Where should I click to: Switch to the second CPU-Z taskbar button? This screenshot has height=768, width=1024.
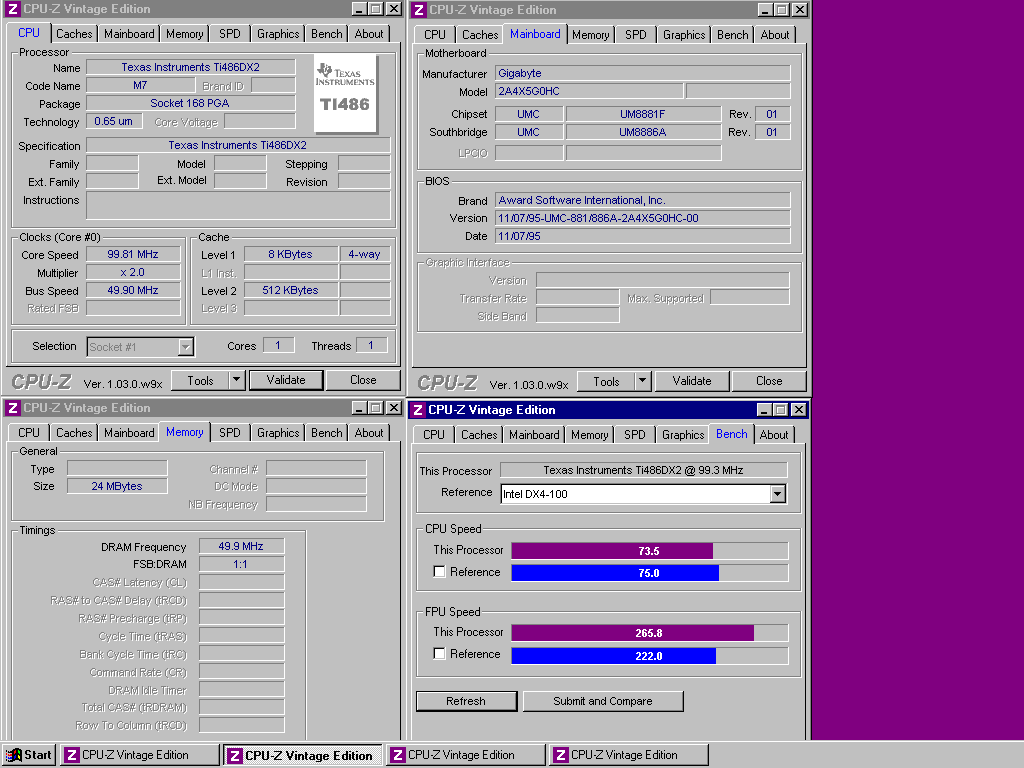[x=303, y=756]
